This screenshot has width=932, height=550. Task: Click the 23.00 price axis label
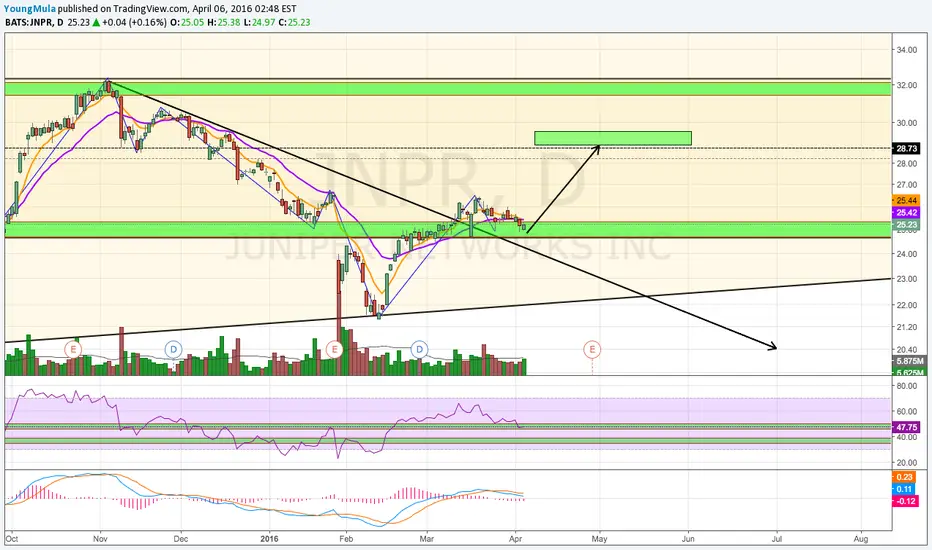point(906,279)
